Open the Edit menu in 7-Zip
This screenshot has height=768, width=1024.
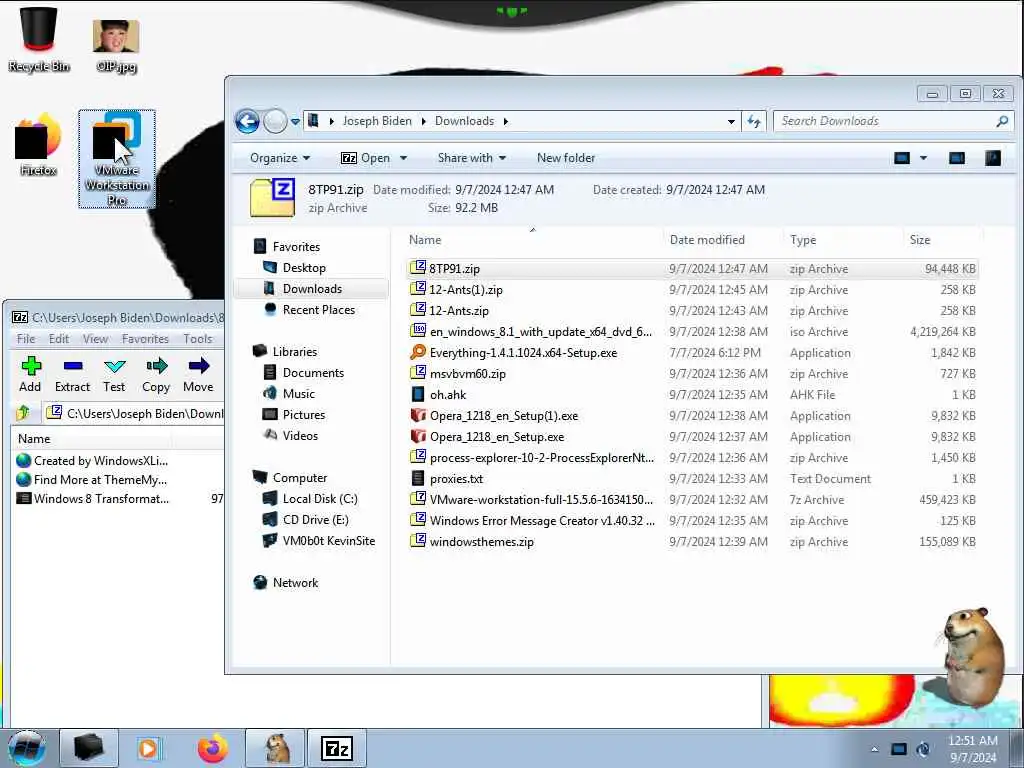coord(59,339)
